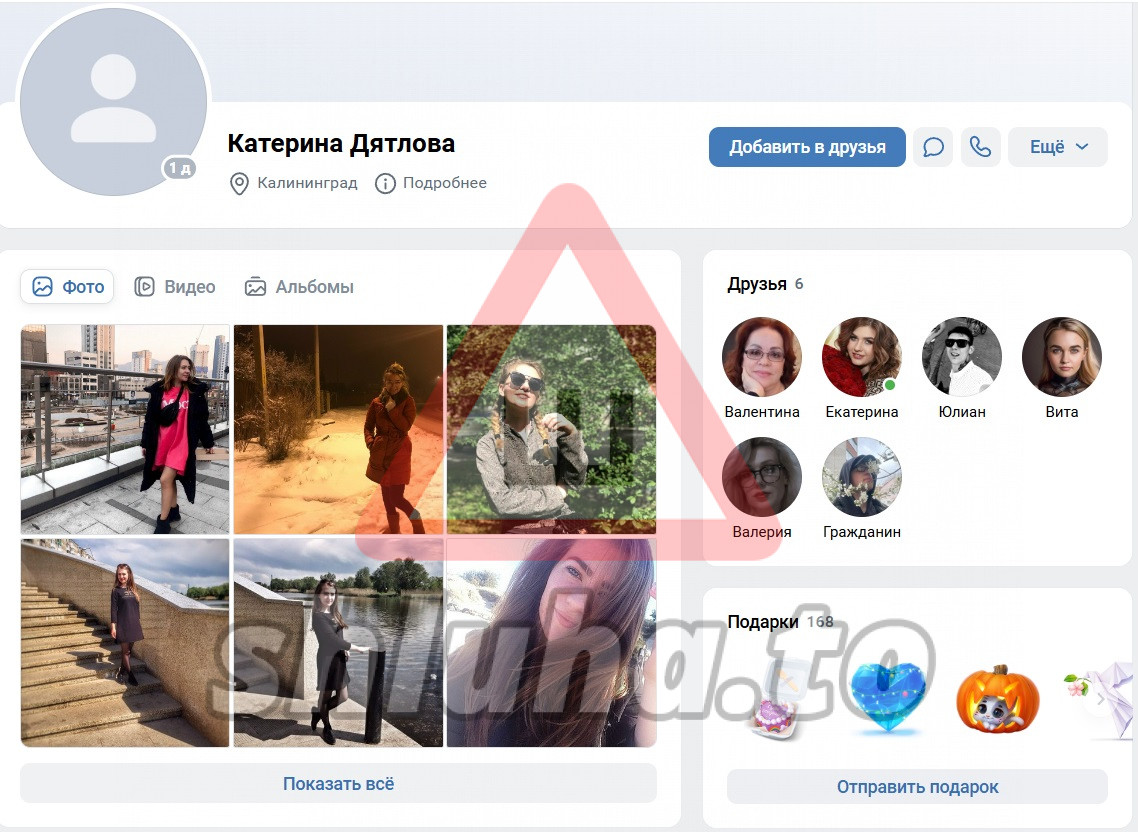Click the birthday cake gift icon

(774, 711)
